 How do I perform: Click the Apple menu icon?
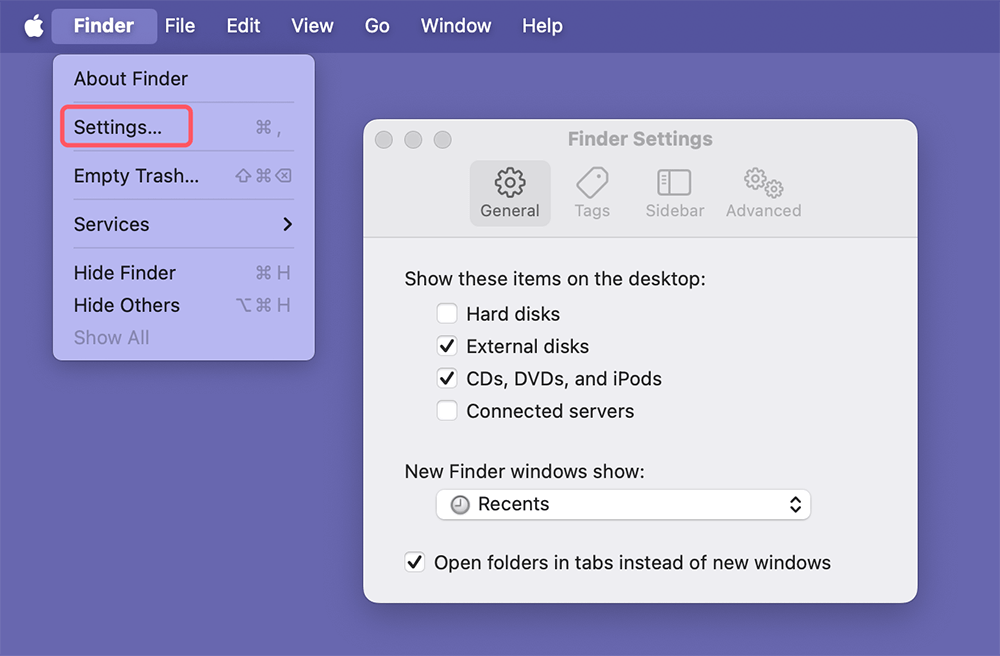[33, 25]
